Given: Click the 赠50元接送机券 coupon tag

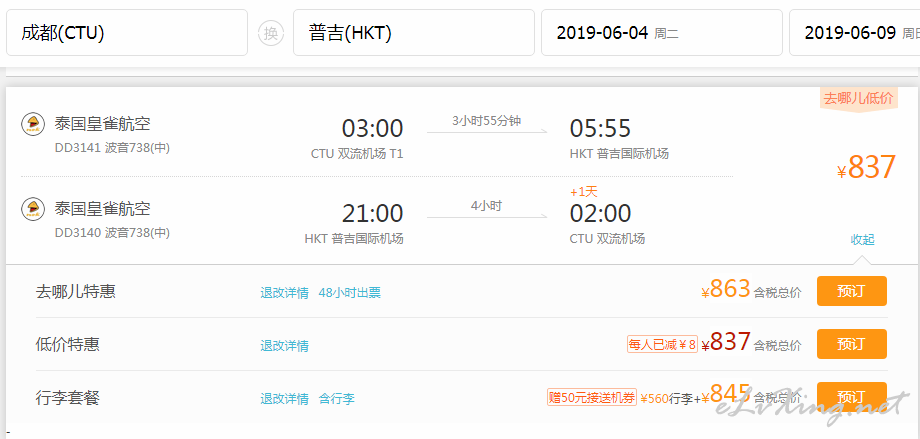Looking at the screenshot, I should click(591, 397).
